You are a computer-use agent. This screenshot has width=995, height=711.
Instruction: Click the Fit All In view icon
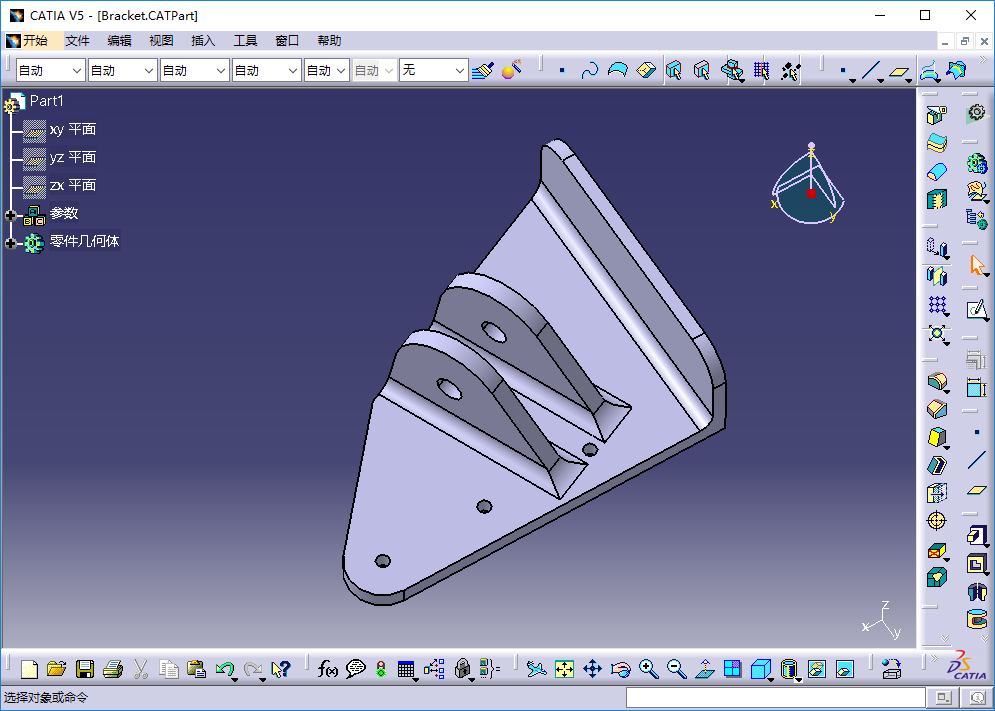[x=565, y=669]
